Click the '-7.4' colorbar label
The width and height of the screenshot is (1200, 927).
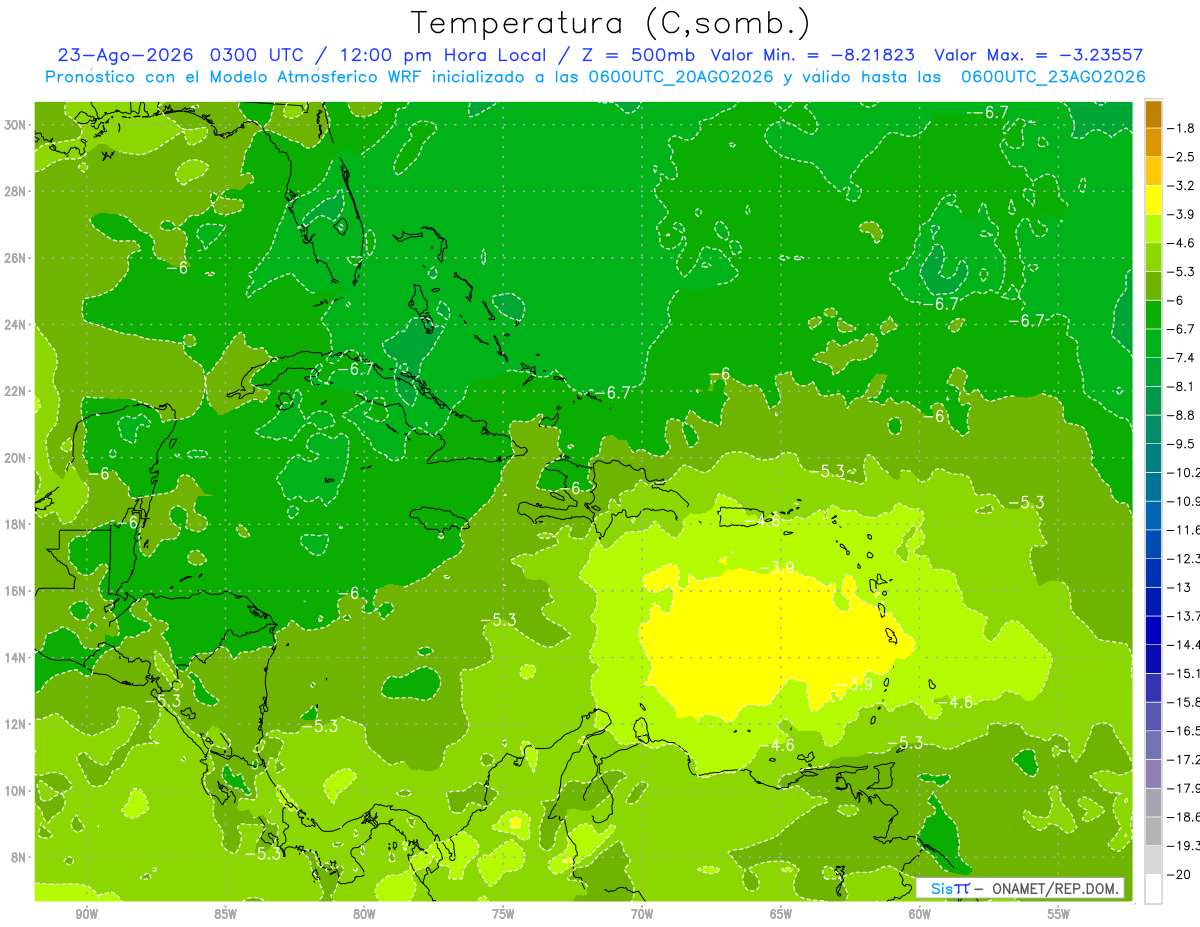click(1181, 358)
